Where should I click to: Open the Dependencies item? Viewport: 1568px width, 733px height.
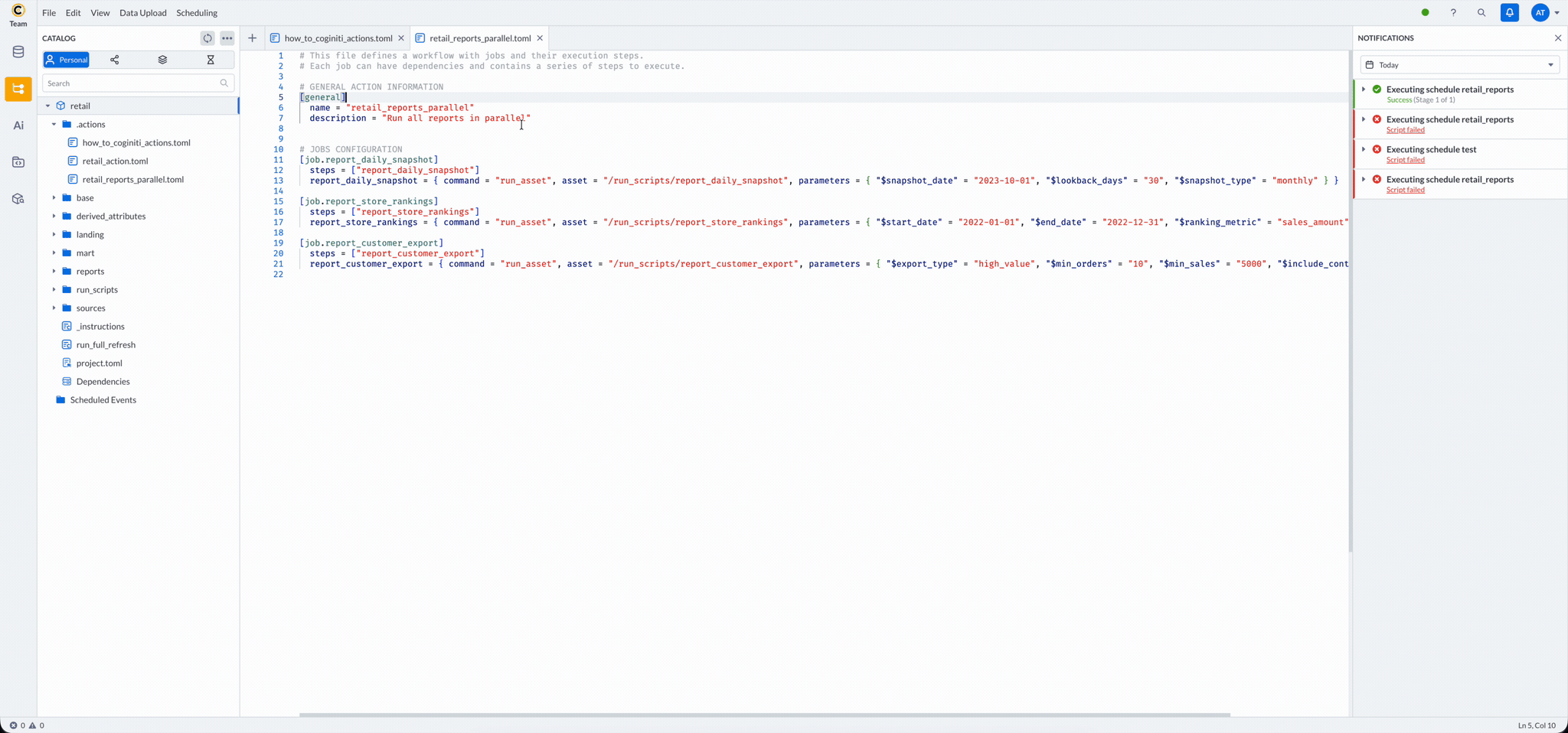click(x=103, y=382)
